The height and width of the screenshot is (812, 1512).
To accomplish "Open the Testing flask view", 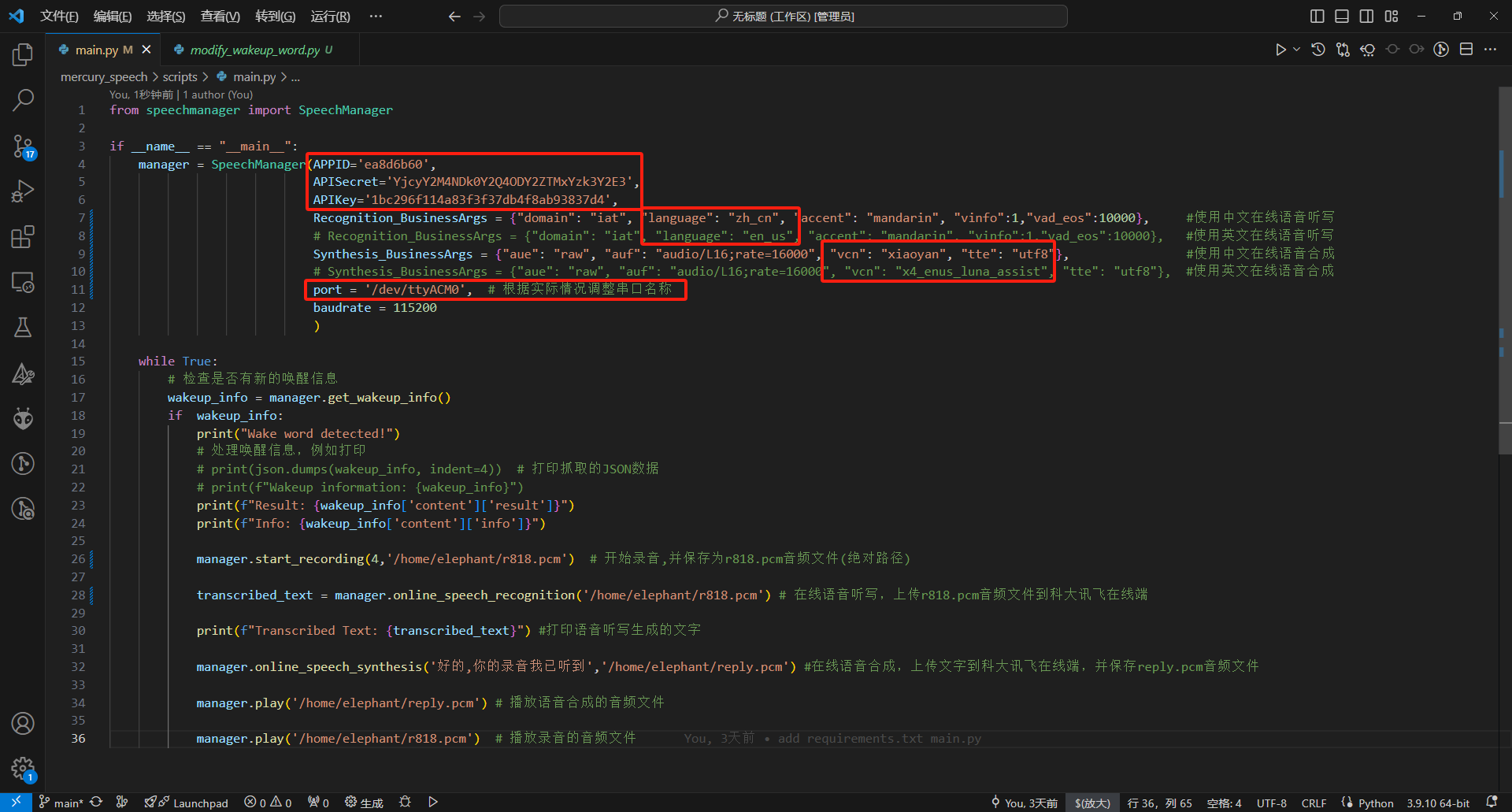I will click(23, 328).
